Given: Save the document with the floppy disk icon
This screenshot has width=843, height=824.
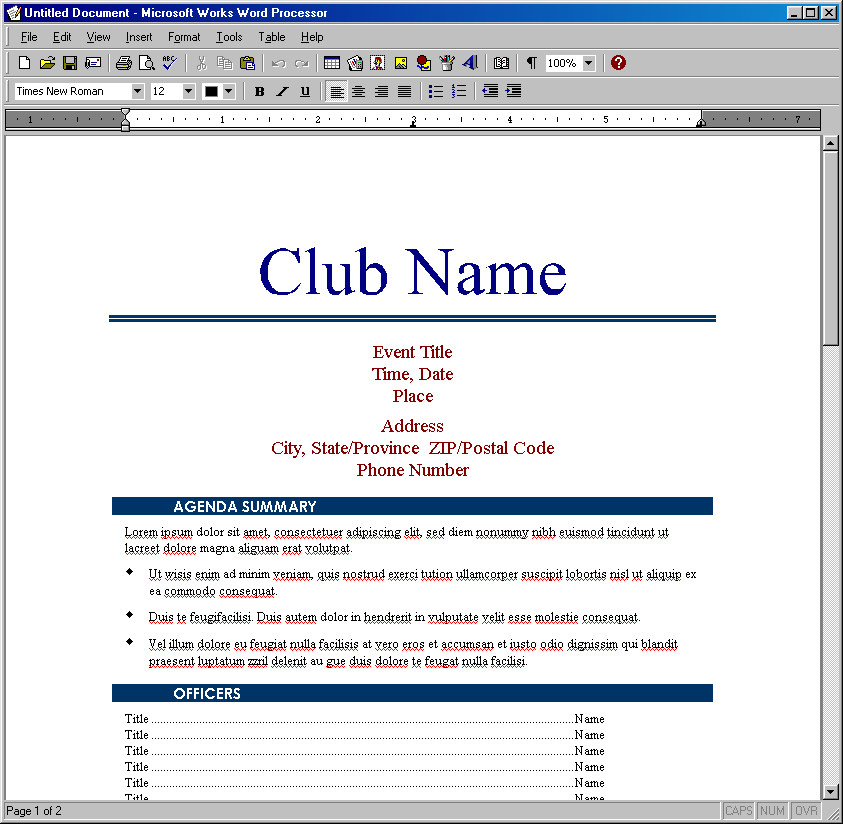Looking at the screenshot, I should [x=70, y=63].
